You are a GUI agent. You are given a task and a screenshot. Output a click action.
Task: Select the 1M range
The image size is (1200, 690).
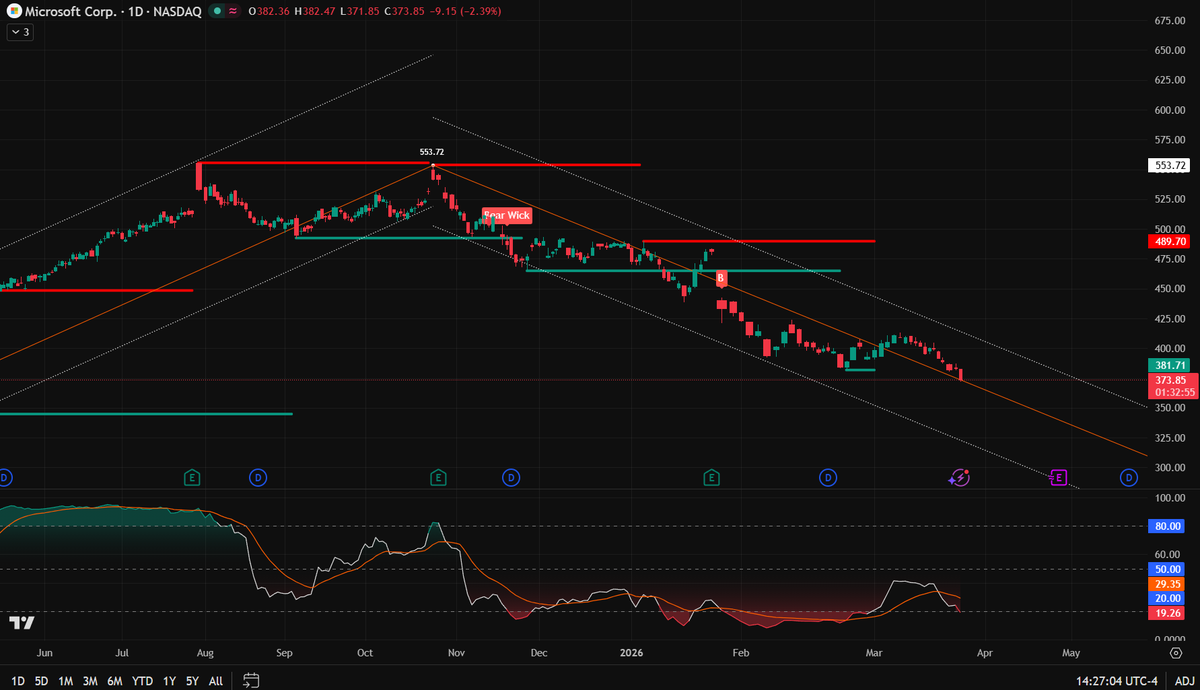tap(65, 681)
